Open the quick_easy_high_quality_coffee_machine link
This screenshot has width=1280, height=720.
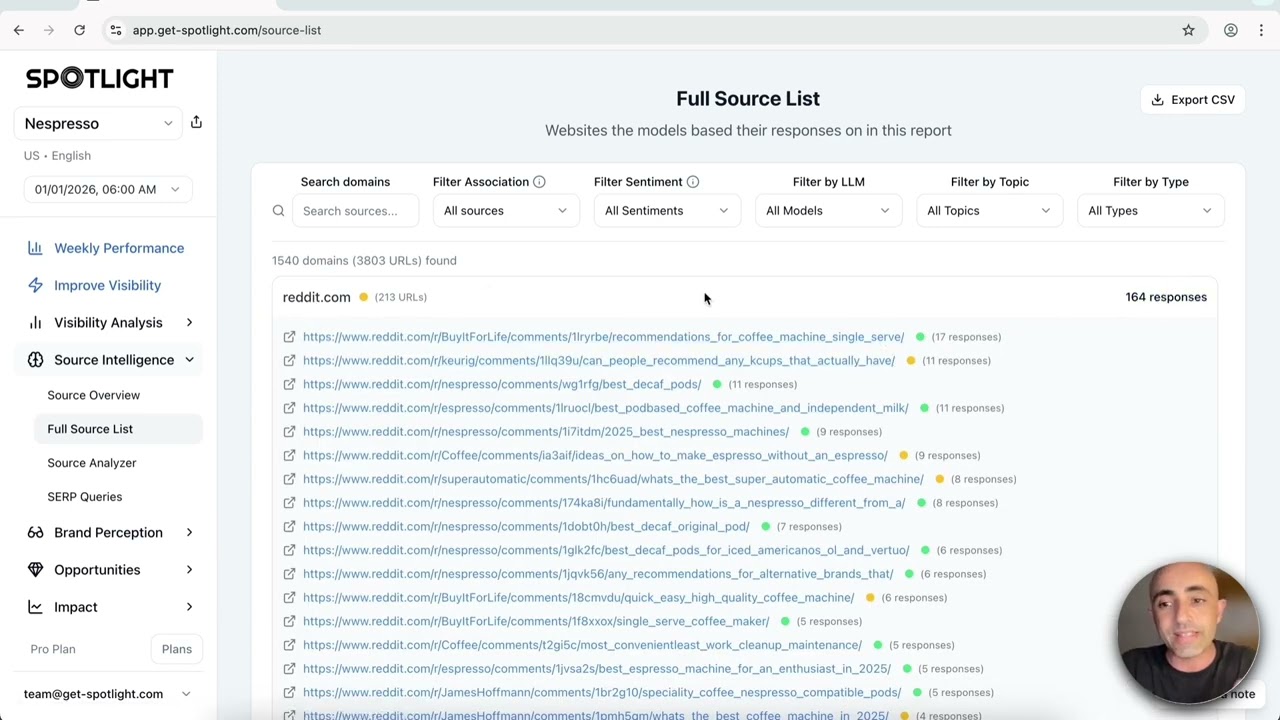point(579,598)
